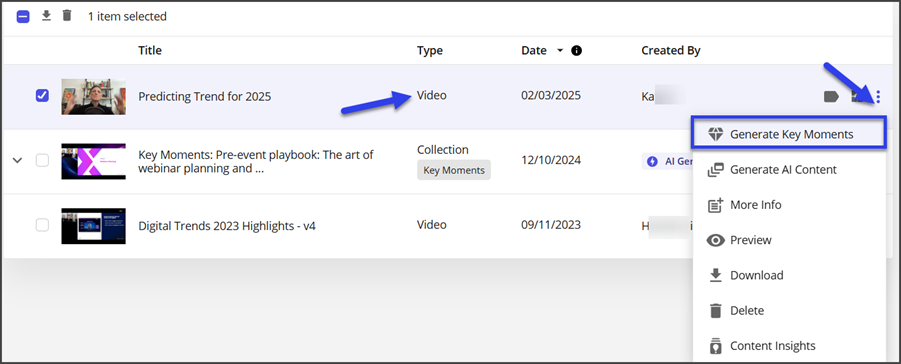
Task: Sort by the Title column header
Action: coord(150,51)
